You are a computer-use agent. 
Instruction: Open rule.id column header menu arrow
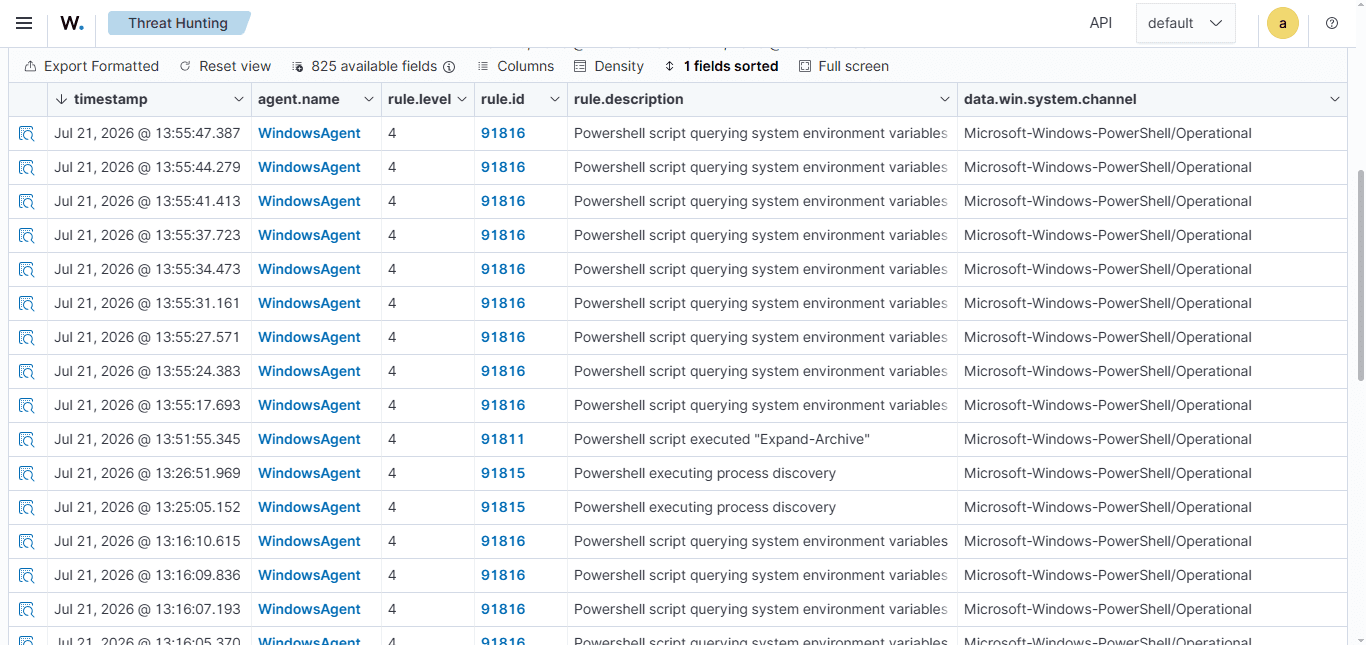pyautogui.click(x=554, y=99)
